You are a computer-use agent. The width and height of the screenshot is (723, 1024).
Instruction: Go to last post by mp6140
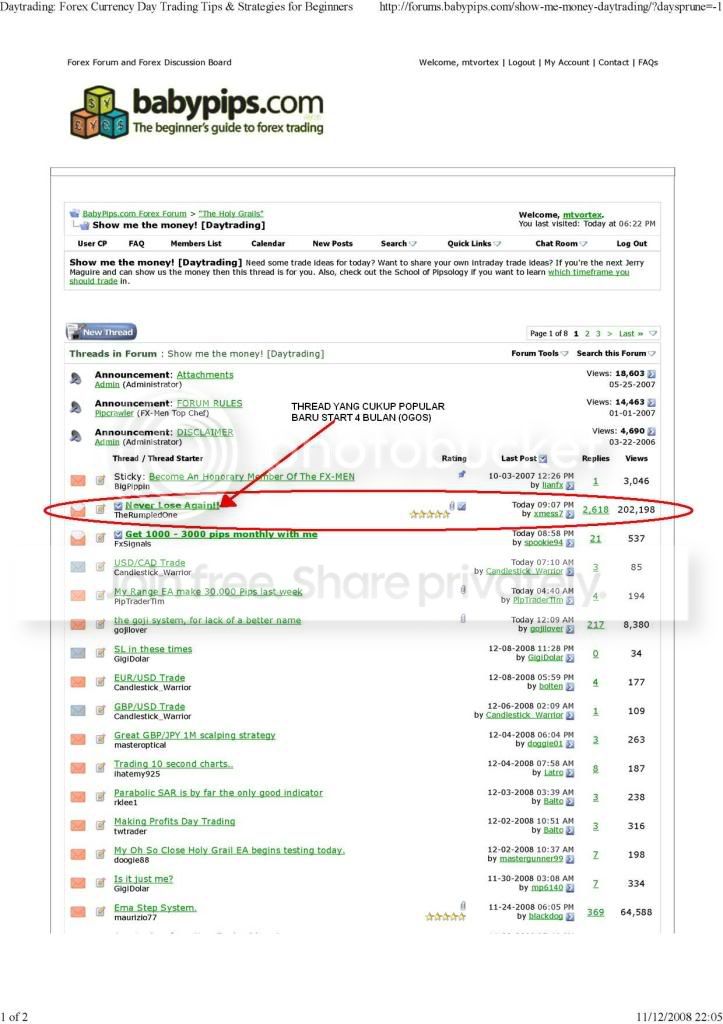pos(570,888)
